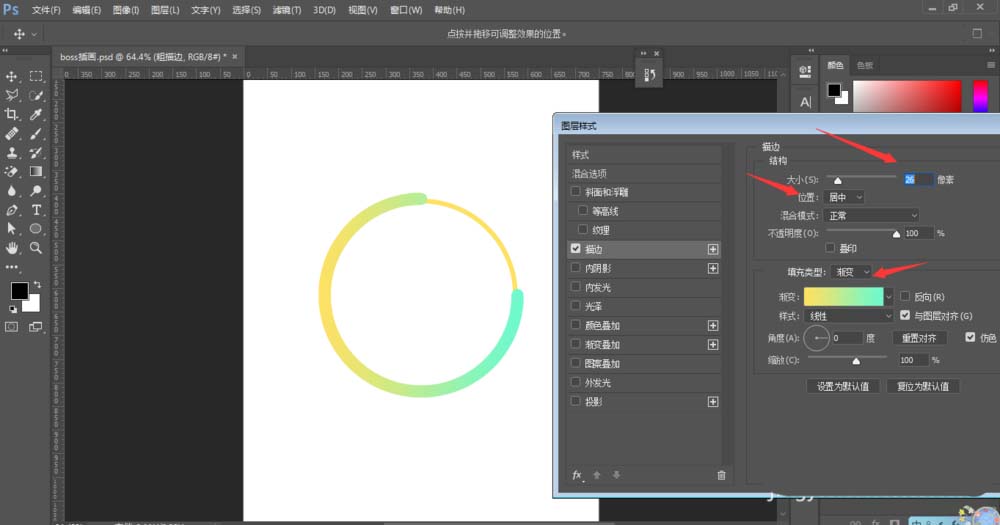Image resolution: width=1000 pixels, height=525 pixels.
Task: Toggle the 内阴影 inner shadow checkbox
Action: [575, 268]
